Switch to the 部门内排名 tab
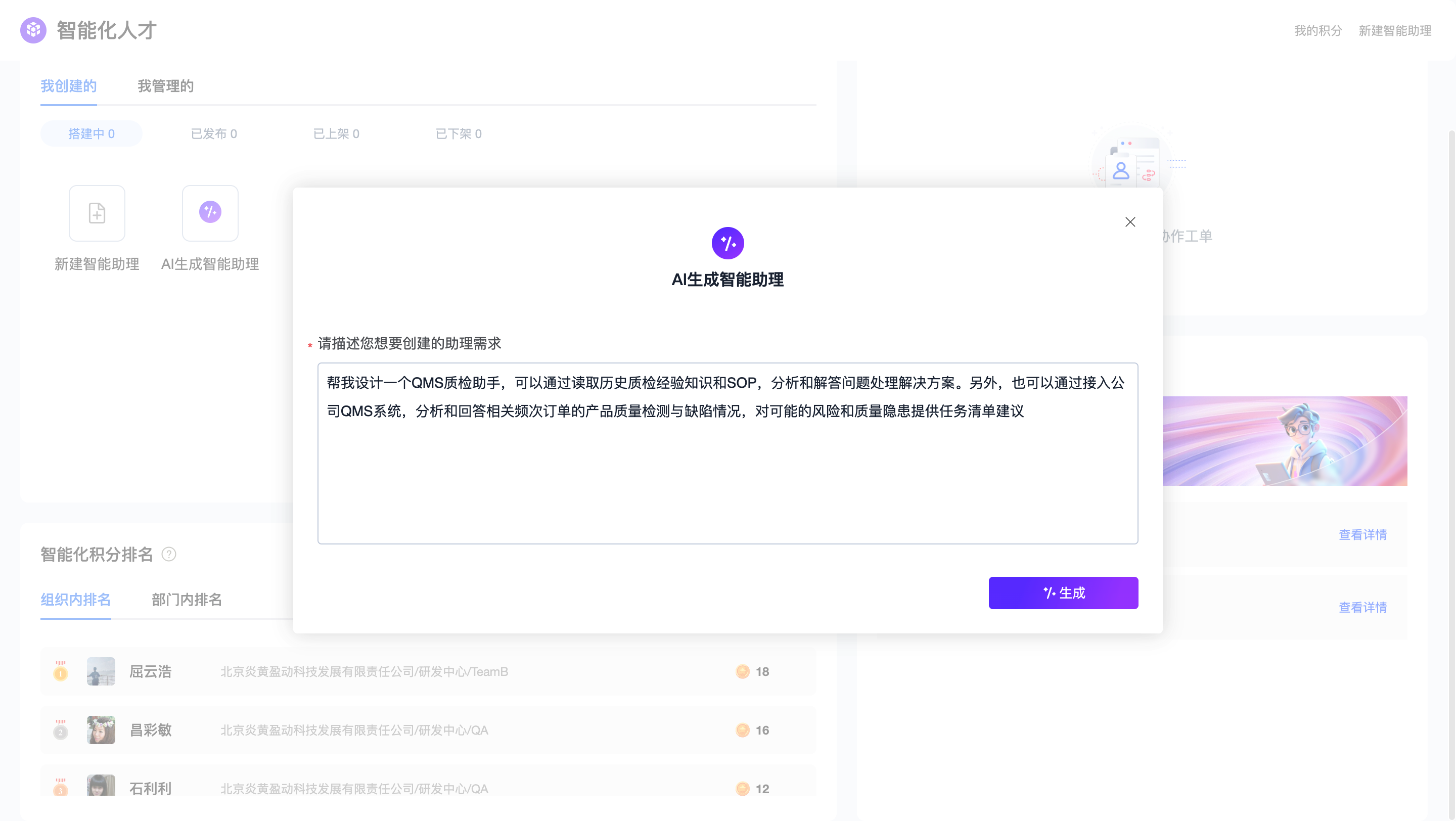Viewport: 1456px width, 821px height. (187, 600)
